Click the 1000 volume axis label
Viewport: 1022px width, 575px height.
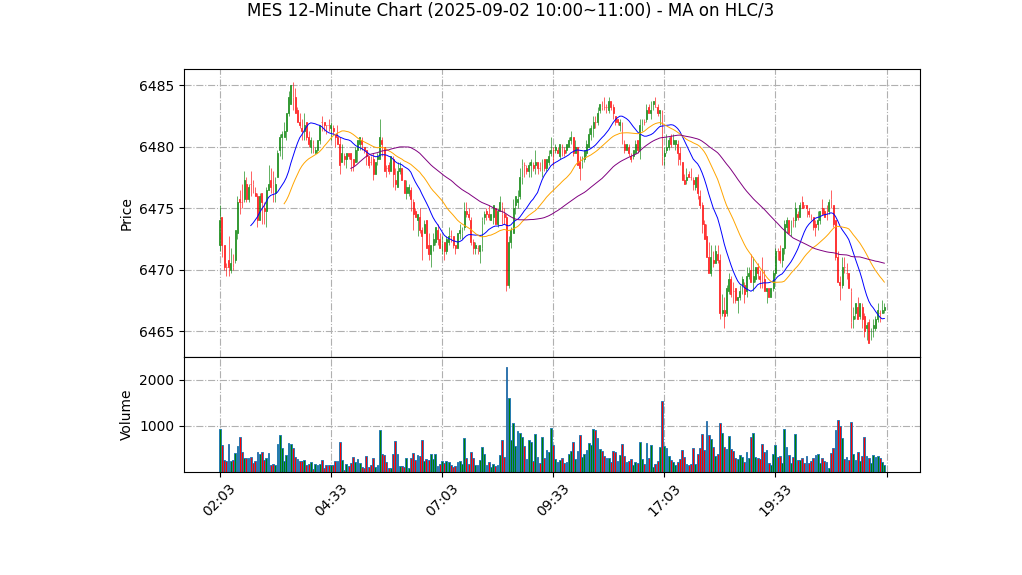(x=156, y=427)
